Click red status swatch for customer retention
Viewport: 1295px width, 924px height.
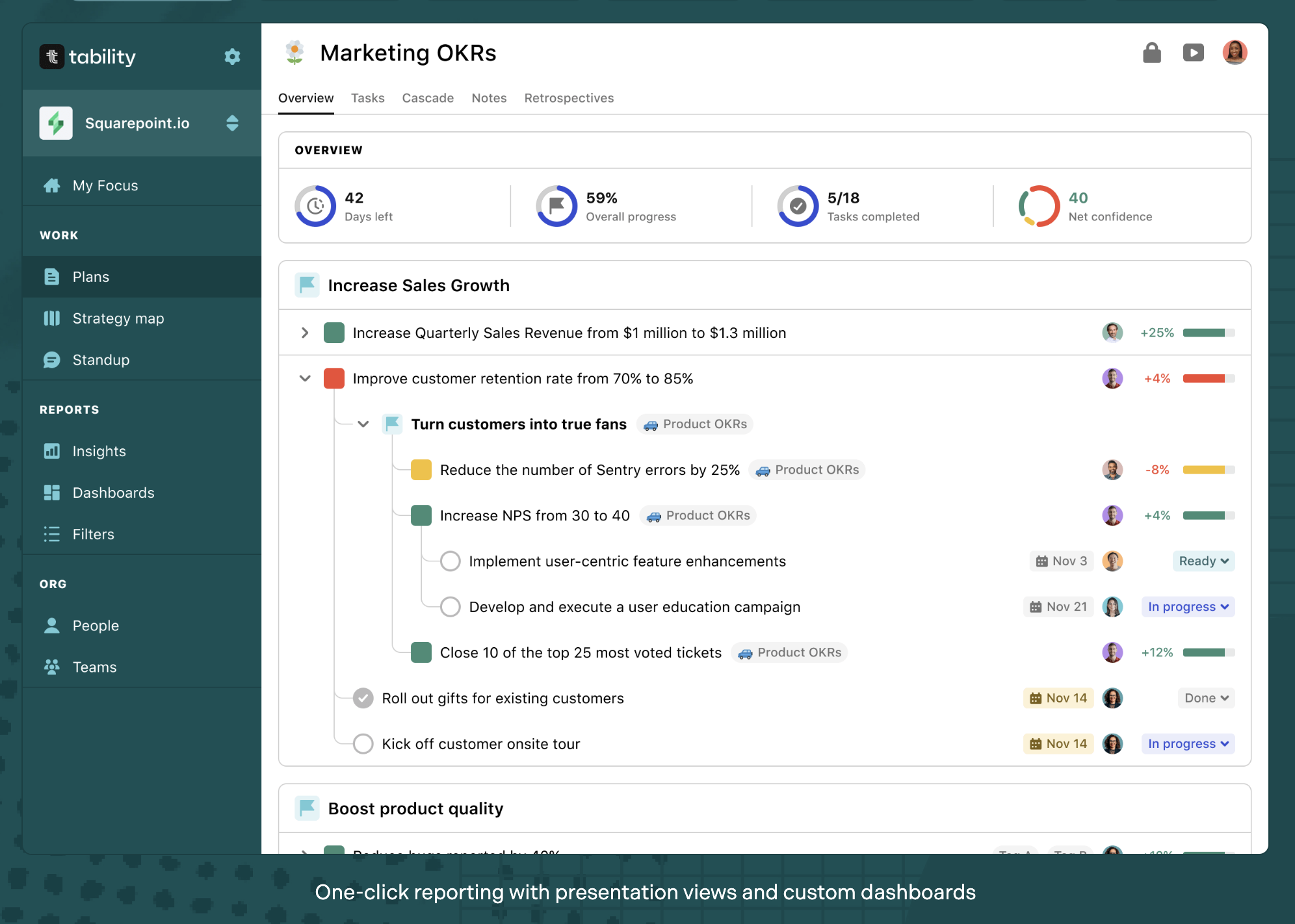click(x=334, y=379)
